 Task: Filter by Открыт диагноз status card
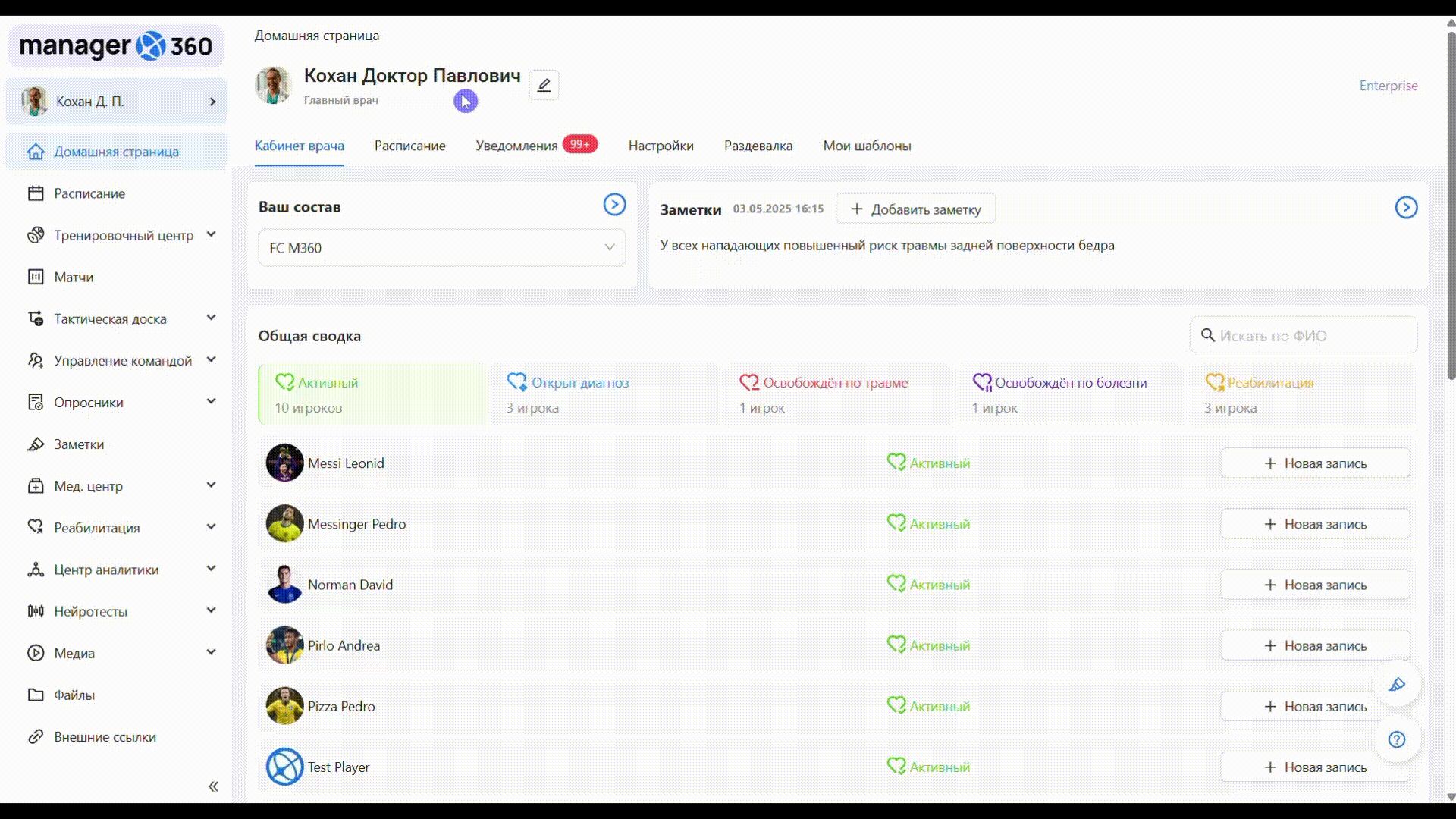point(604,394)
